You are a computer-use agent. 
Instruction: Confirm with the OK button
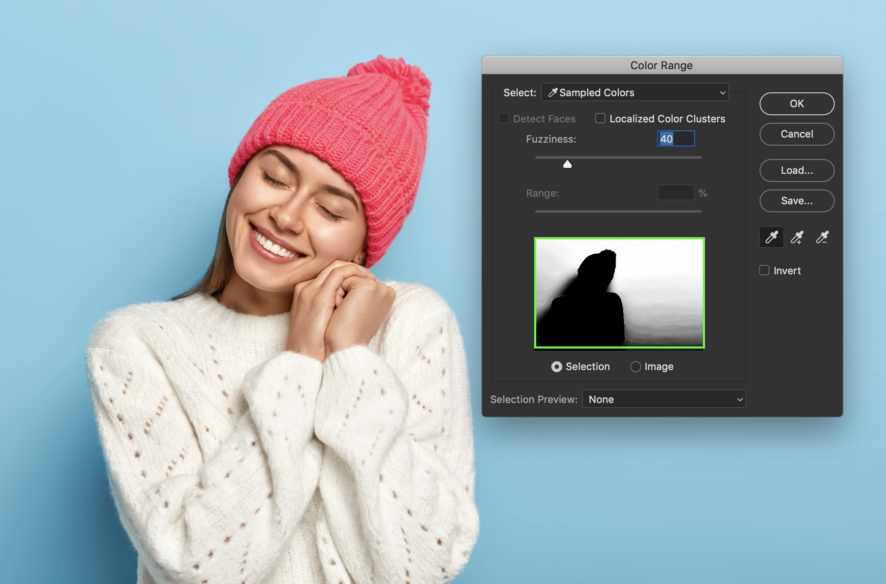(x=797, y=103)
